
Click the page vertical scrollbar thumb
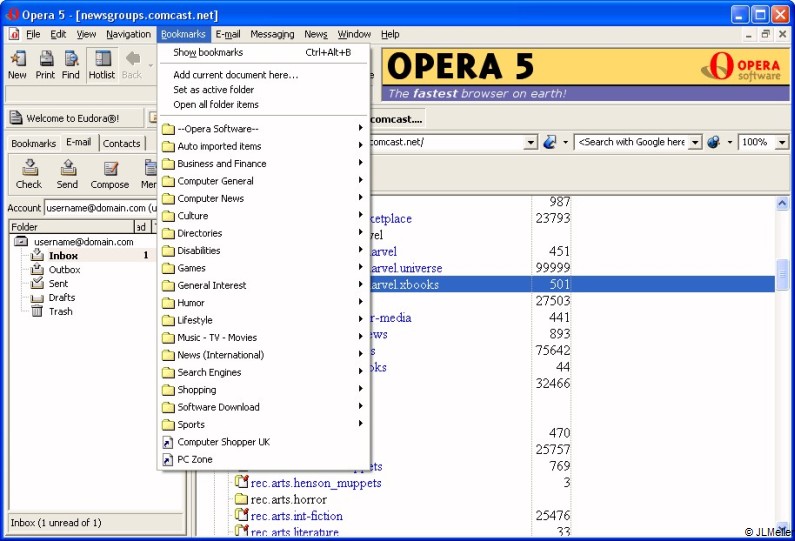pyautogui.click(x=782, y=274)
